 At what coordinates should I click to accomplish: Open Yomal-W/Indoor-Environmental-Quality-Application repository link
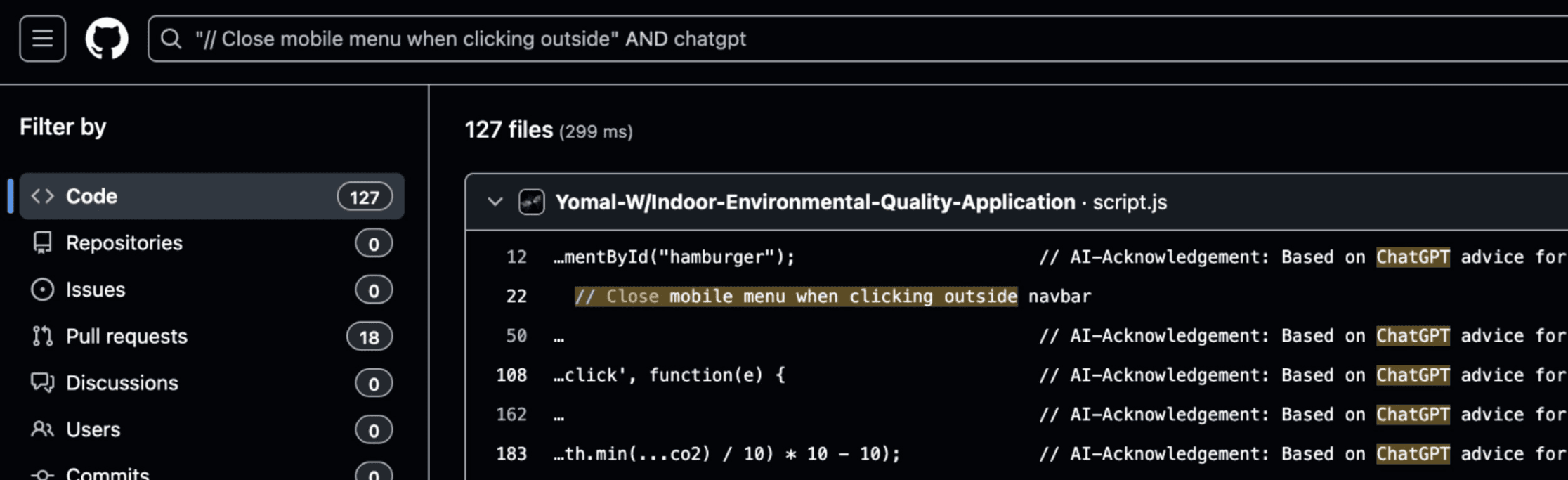815,202
